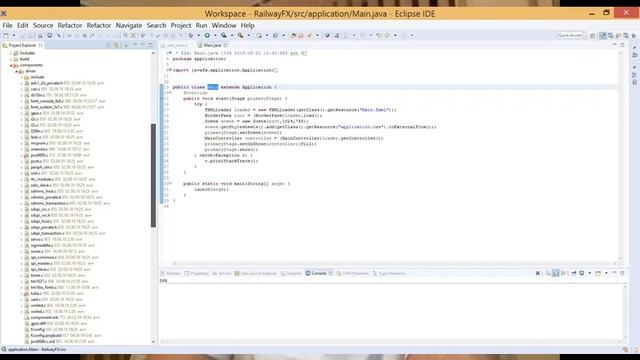Click the Open Console icon
This screenshot has height=360, width=640.
[x=598, y=273]
